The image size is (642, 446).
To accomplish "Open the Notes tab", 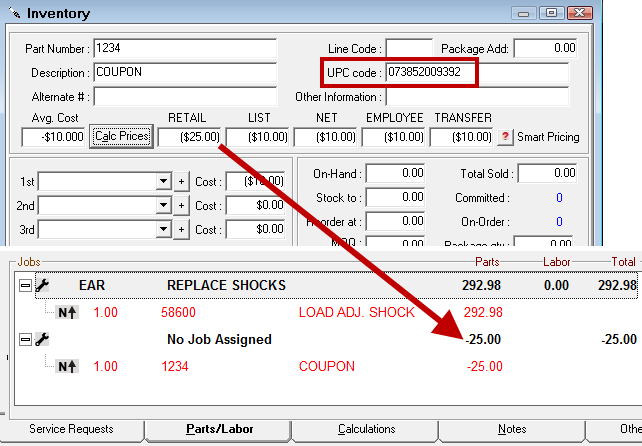I will [512, 429].
